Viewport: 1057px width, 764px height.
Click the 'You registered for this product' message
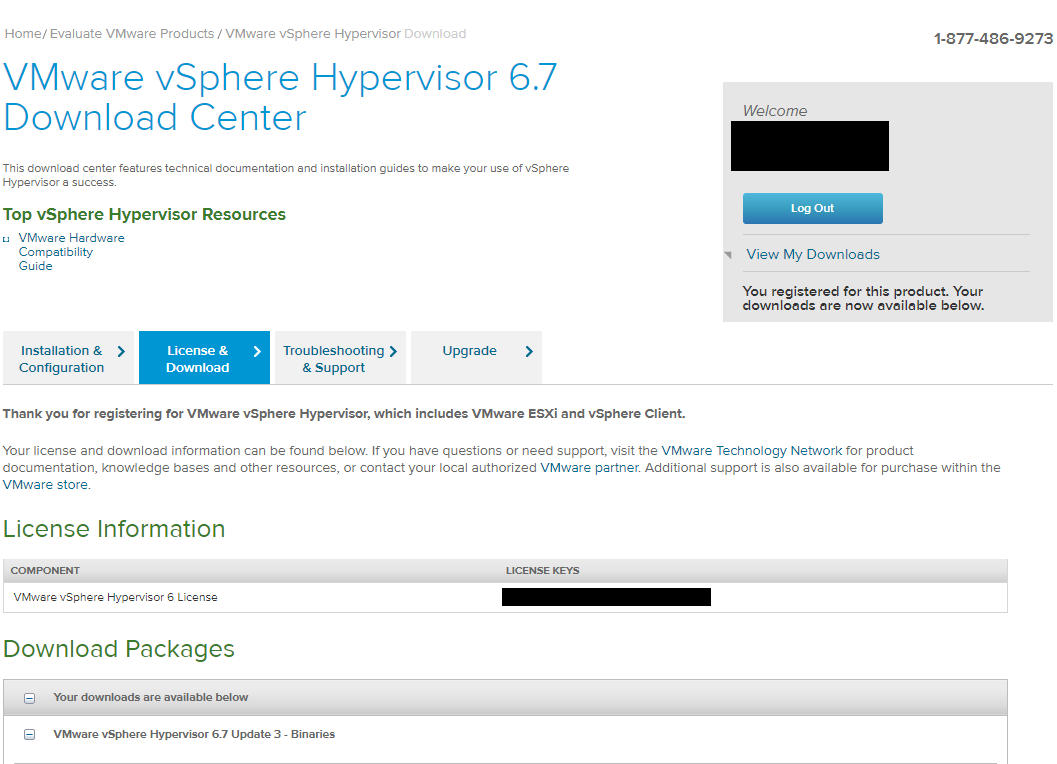(x=863, y=298)
